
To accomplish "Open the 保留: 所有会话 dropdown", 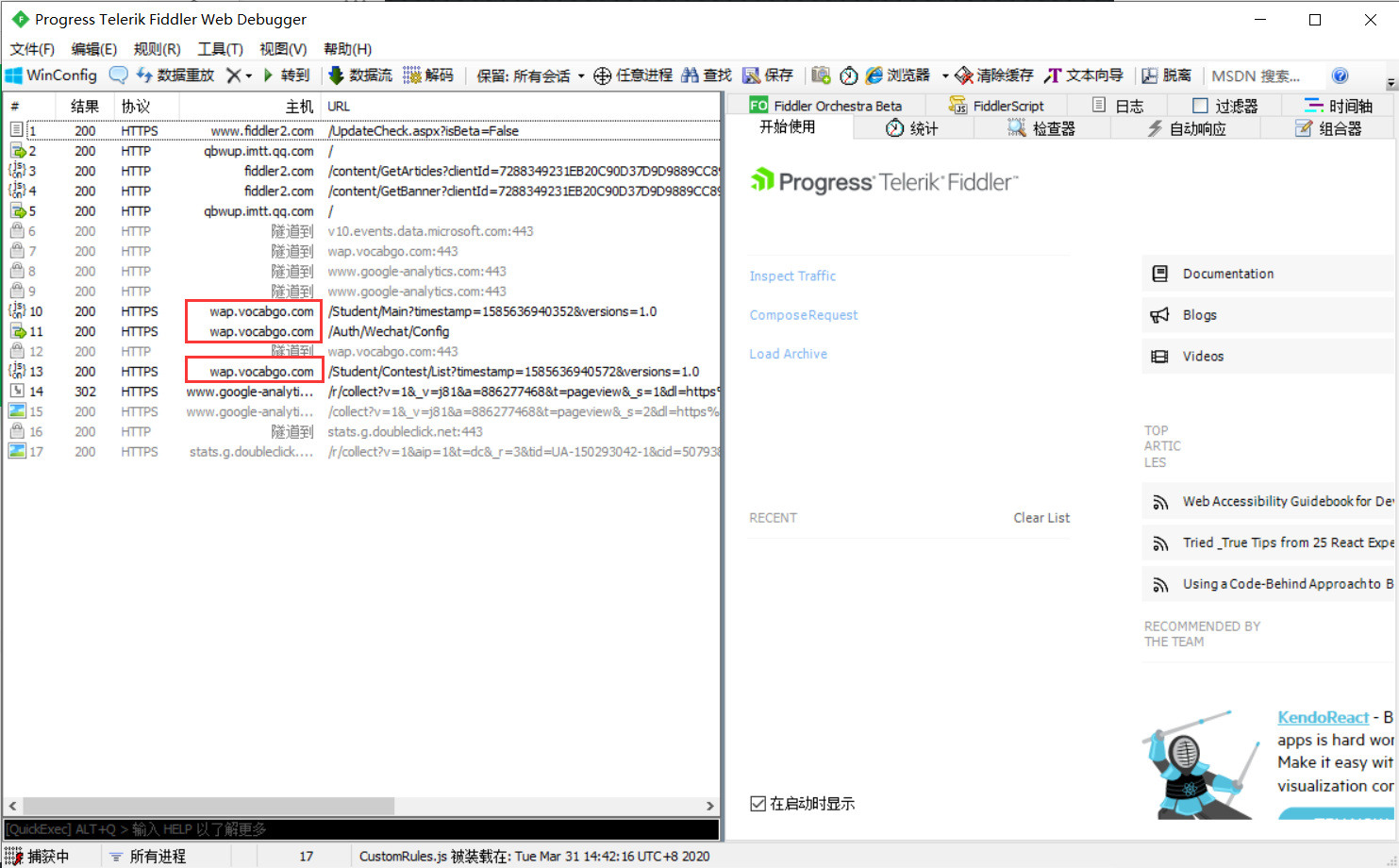I will [x=530, y=75].
